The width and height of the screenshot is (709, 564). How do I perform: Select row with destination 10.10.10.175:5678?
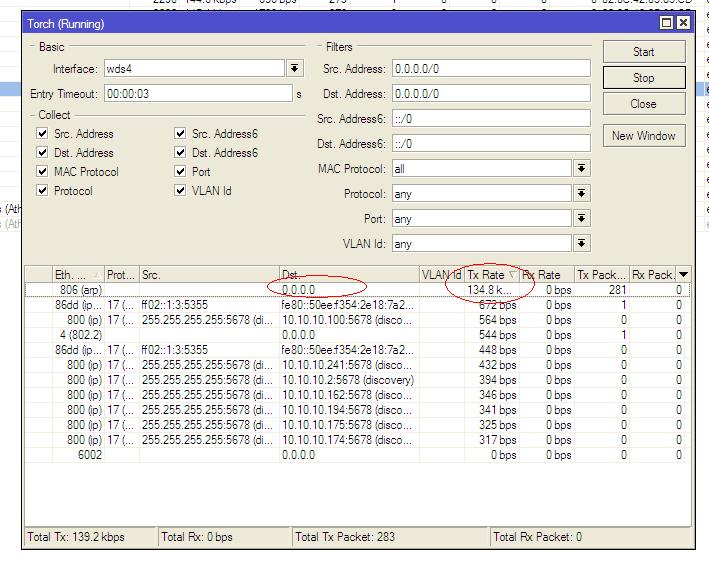[x=357, y=425]
